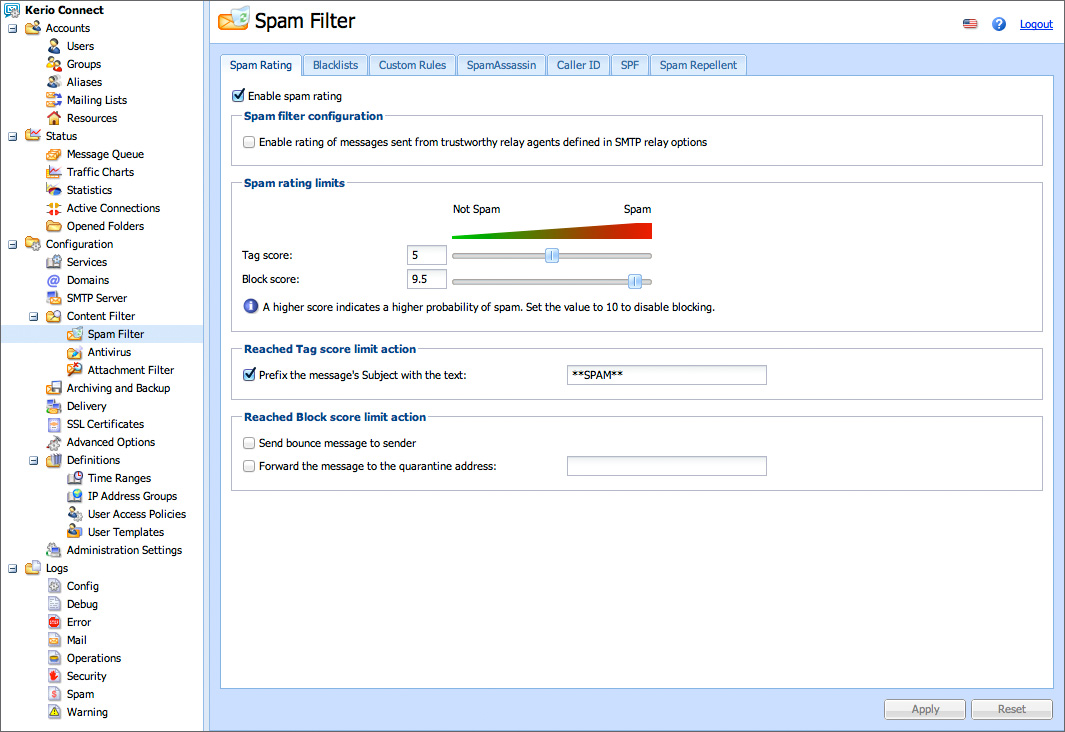Click the Aliases icon

coord(54,82)
